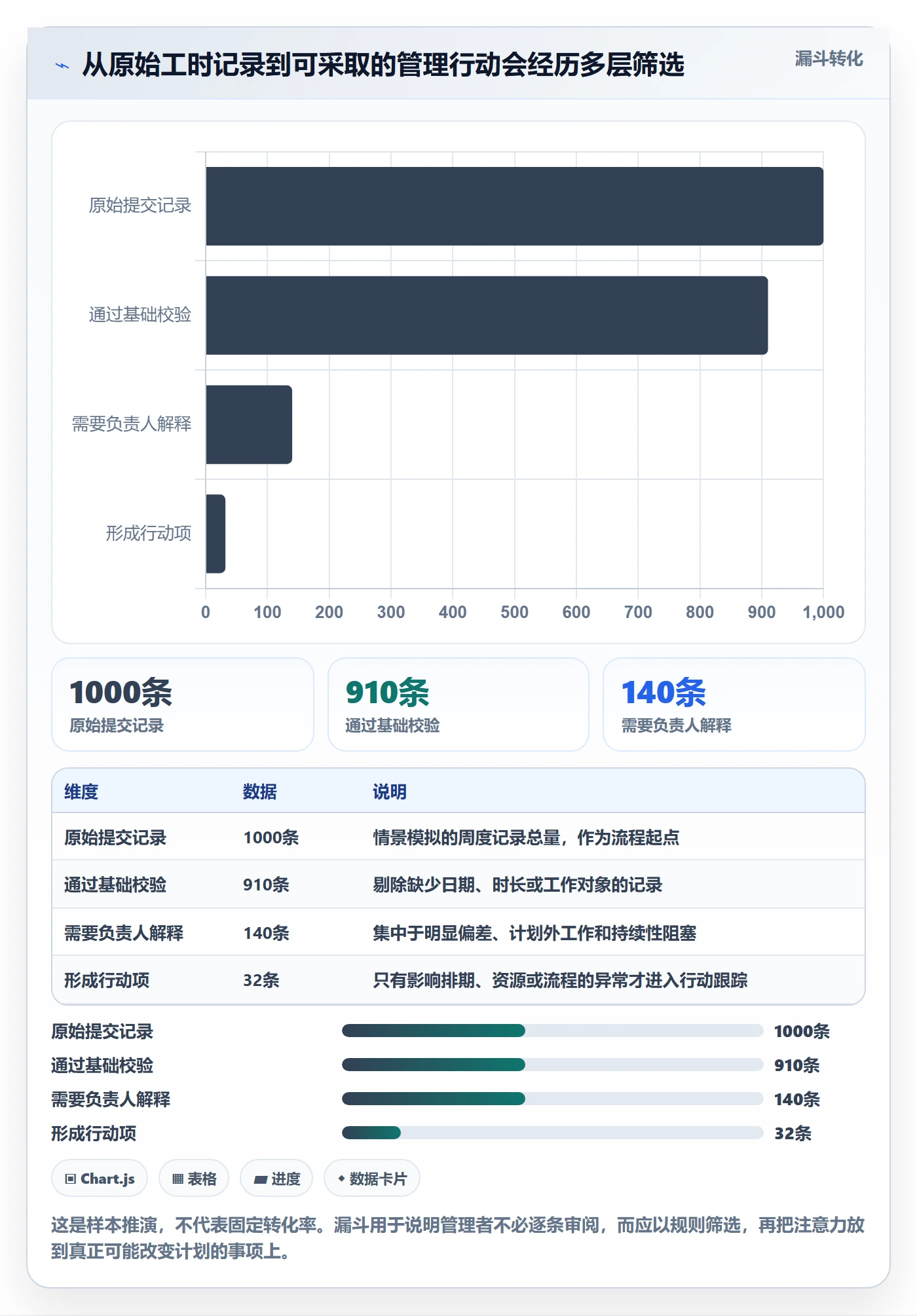Click the 数据卡片 tag chip
This screenshot has height=1316, width=917.
(372, 1179)
